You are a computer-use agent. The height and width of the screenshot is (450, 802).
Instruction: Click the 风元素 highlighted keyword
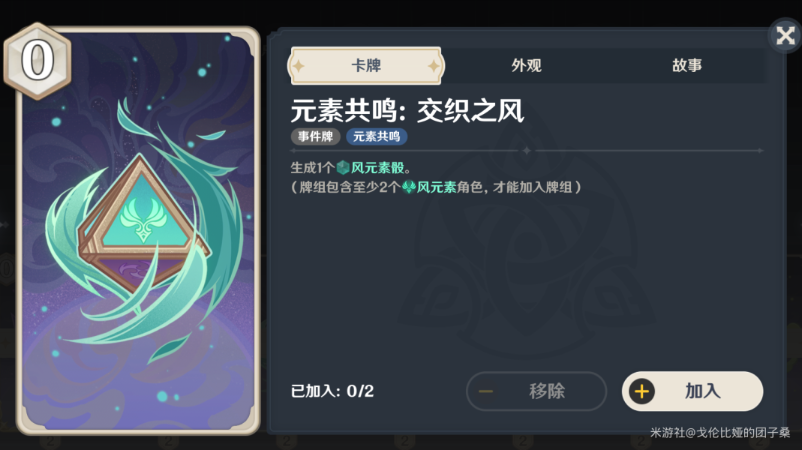(x=436, y=187)
